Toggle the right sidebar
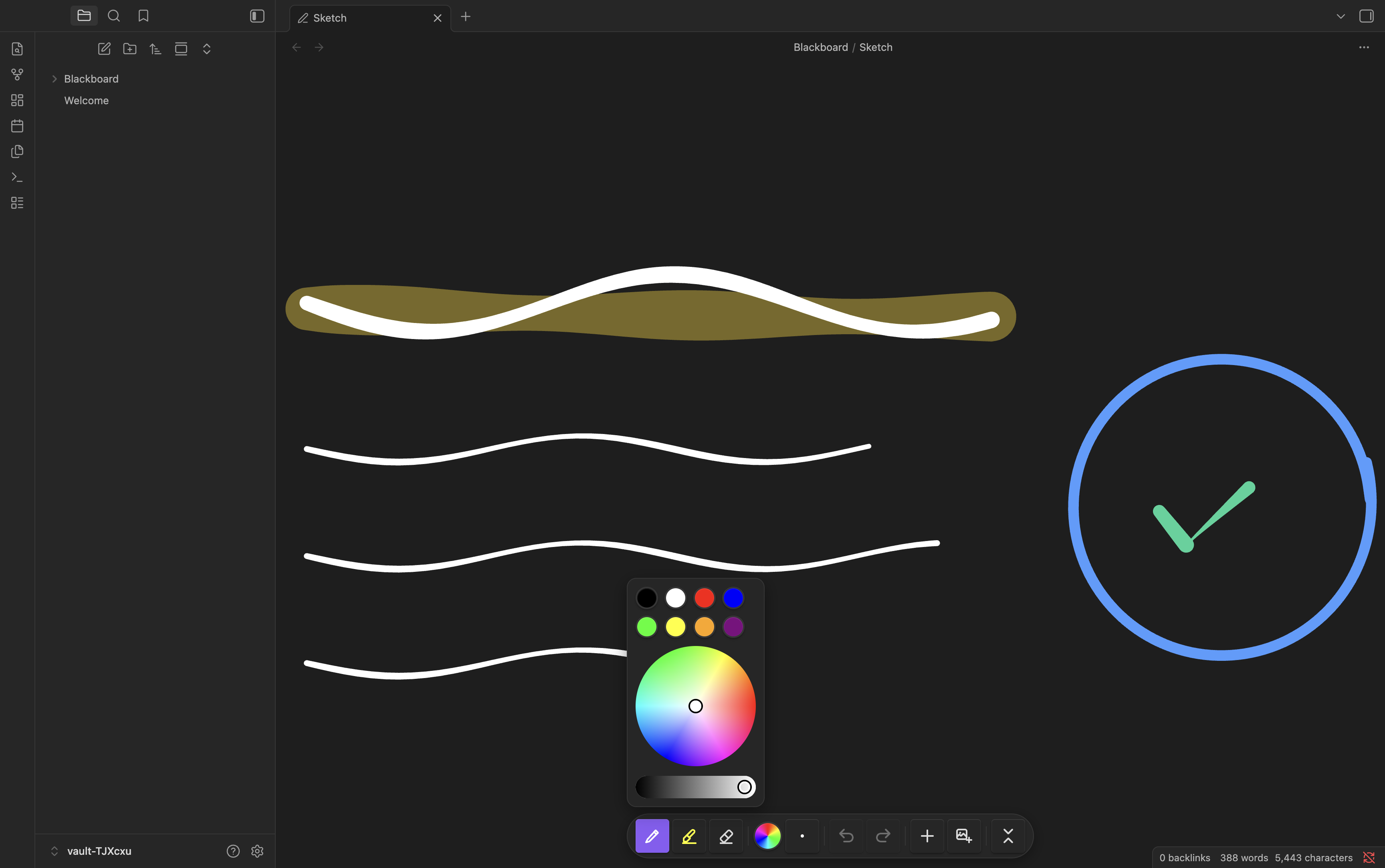This screenshot has width=1385, height=868. coord(1366,16)
